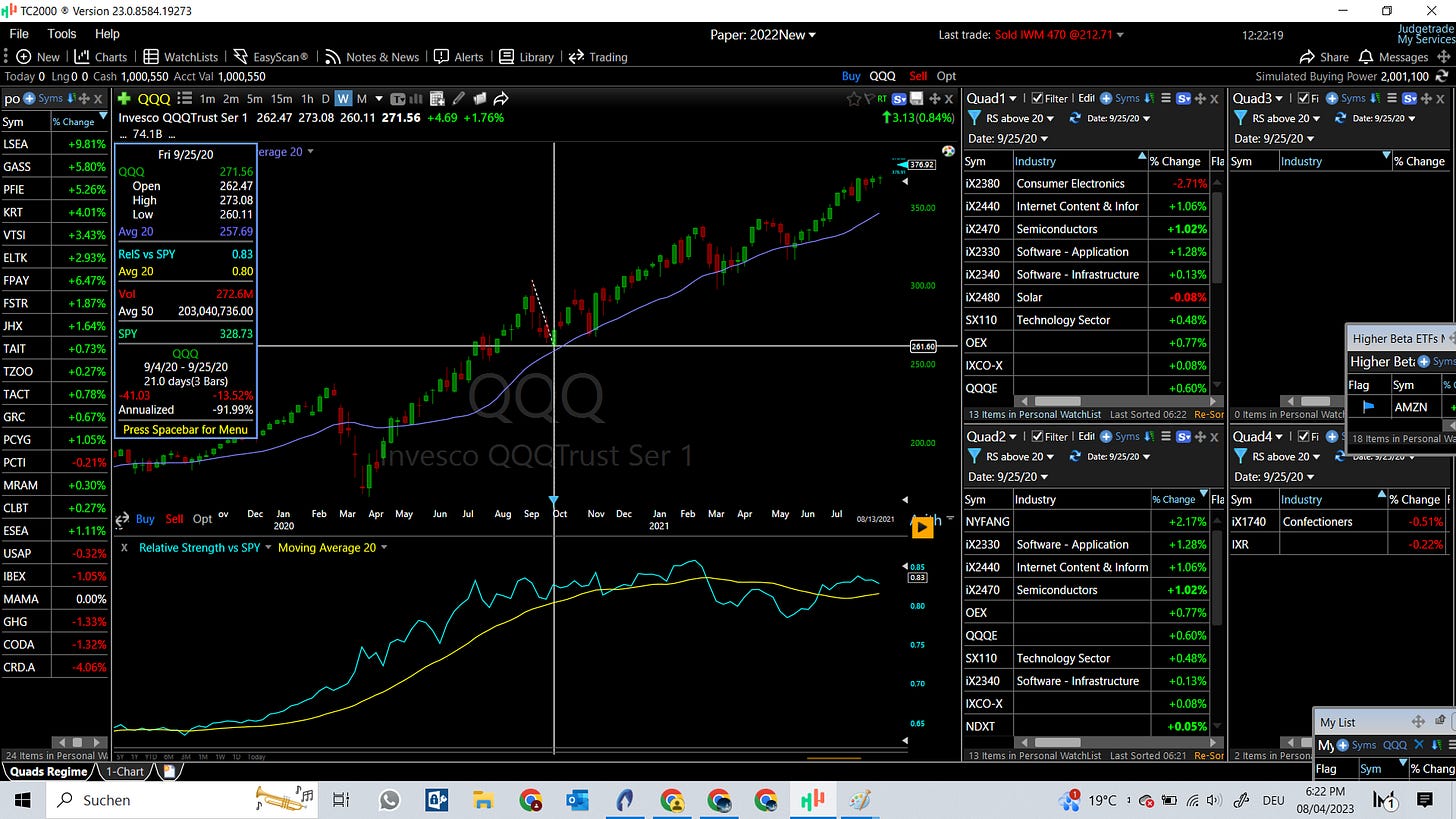Toggle the Quad3 filter checkbox
1456x819 pixels.
1302,98
